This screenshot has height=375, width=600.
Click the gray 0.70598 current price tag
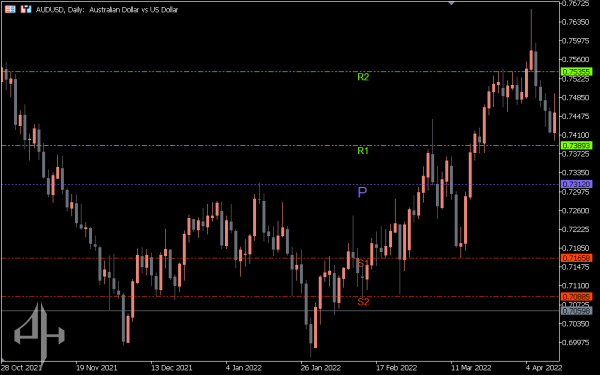pos(577,311)
